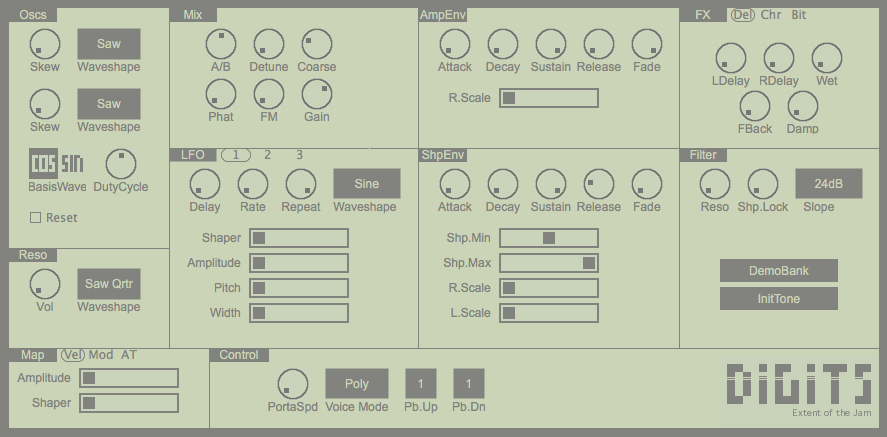Click the A/B mix knob
This screenshot has width=887, height=437.
[220, 44]
